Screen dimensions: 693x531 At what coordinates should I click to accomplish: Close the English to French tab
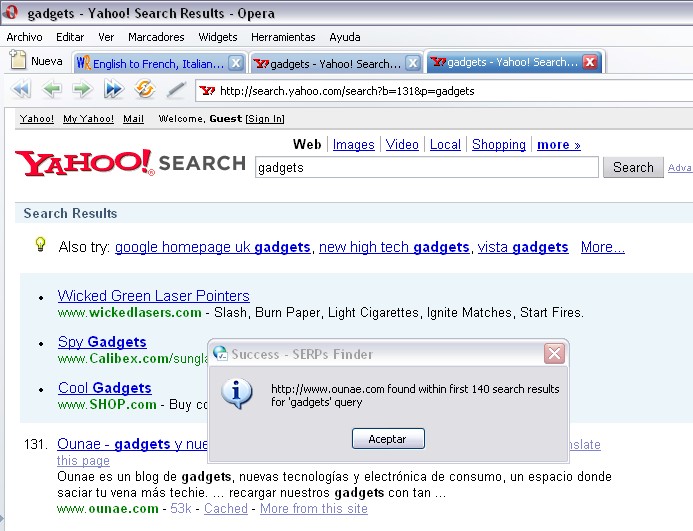coord(236,63)
